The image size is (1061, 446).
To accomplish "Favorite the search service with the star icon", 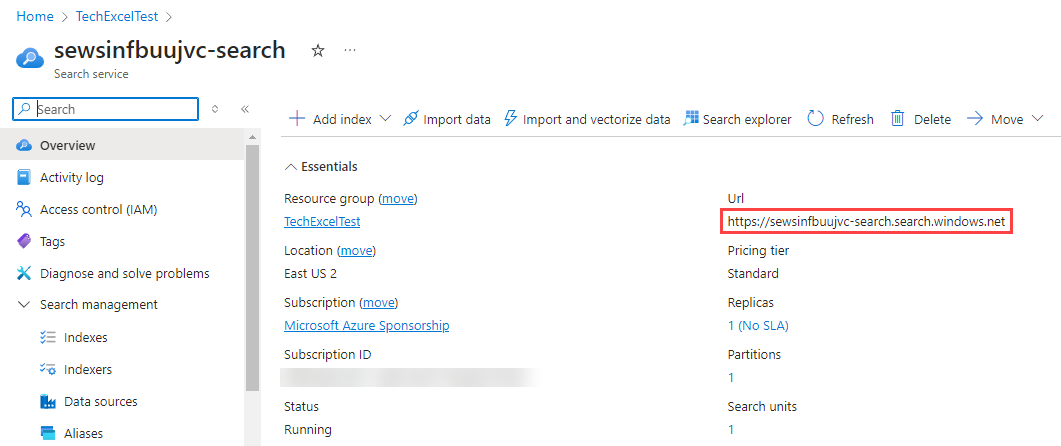I will (x=317, y=51).
